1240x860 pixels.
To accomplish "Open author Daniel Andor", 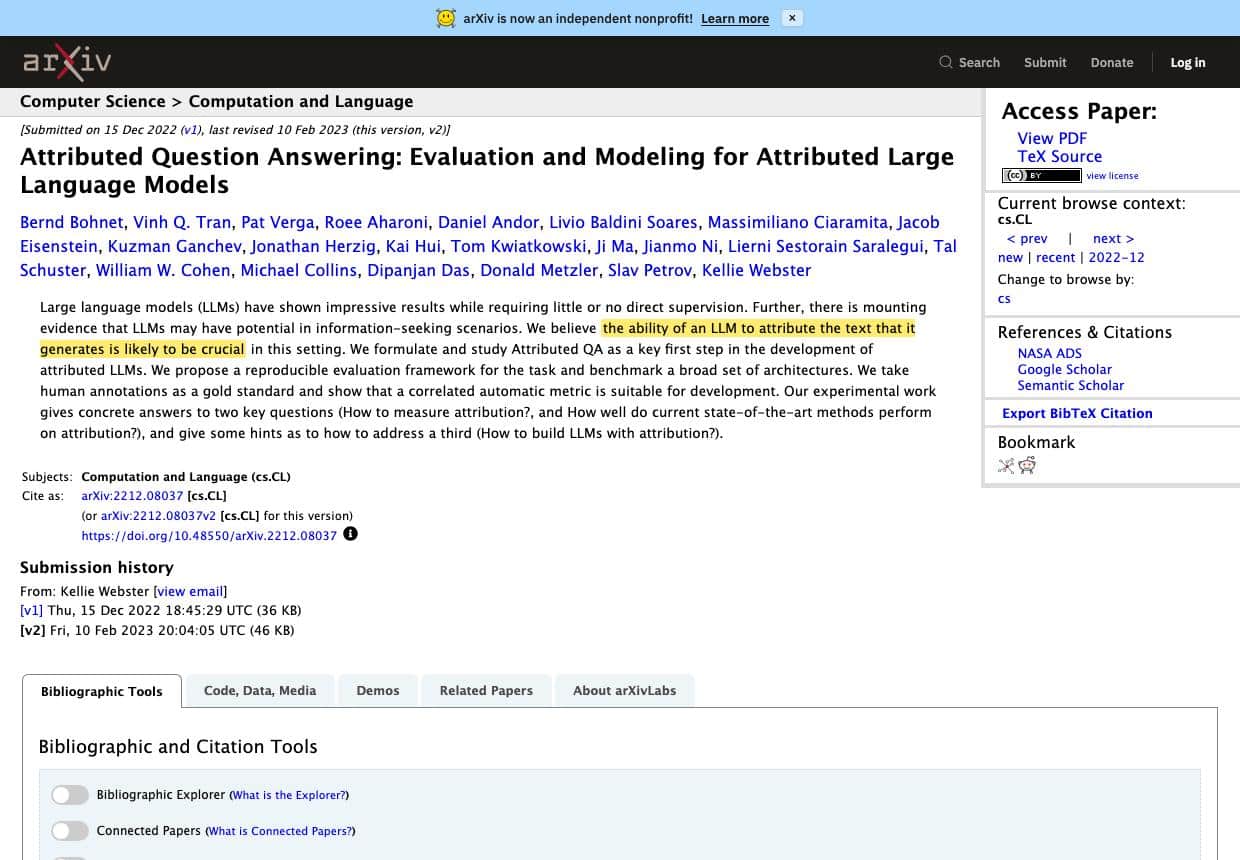I will tap(488, 222).
